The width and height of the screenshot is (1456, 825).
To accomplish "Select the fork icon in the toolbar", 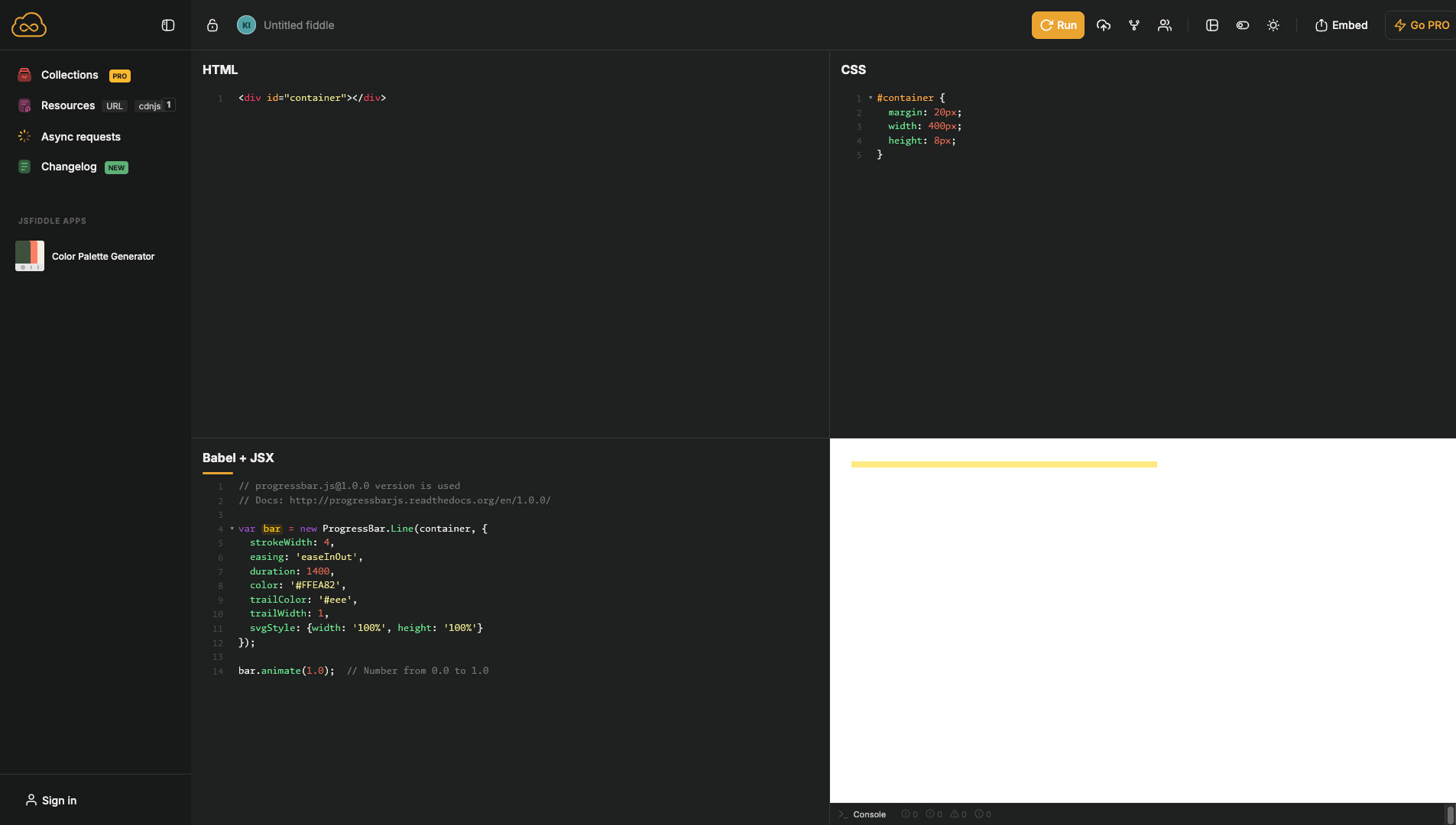I will (x=1133, y=25).
